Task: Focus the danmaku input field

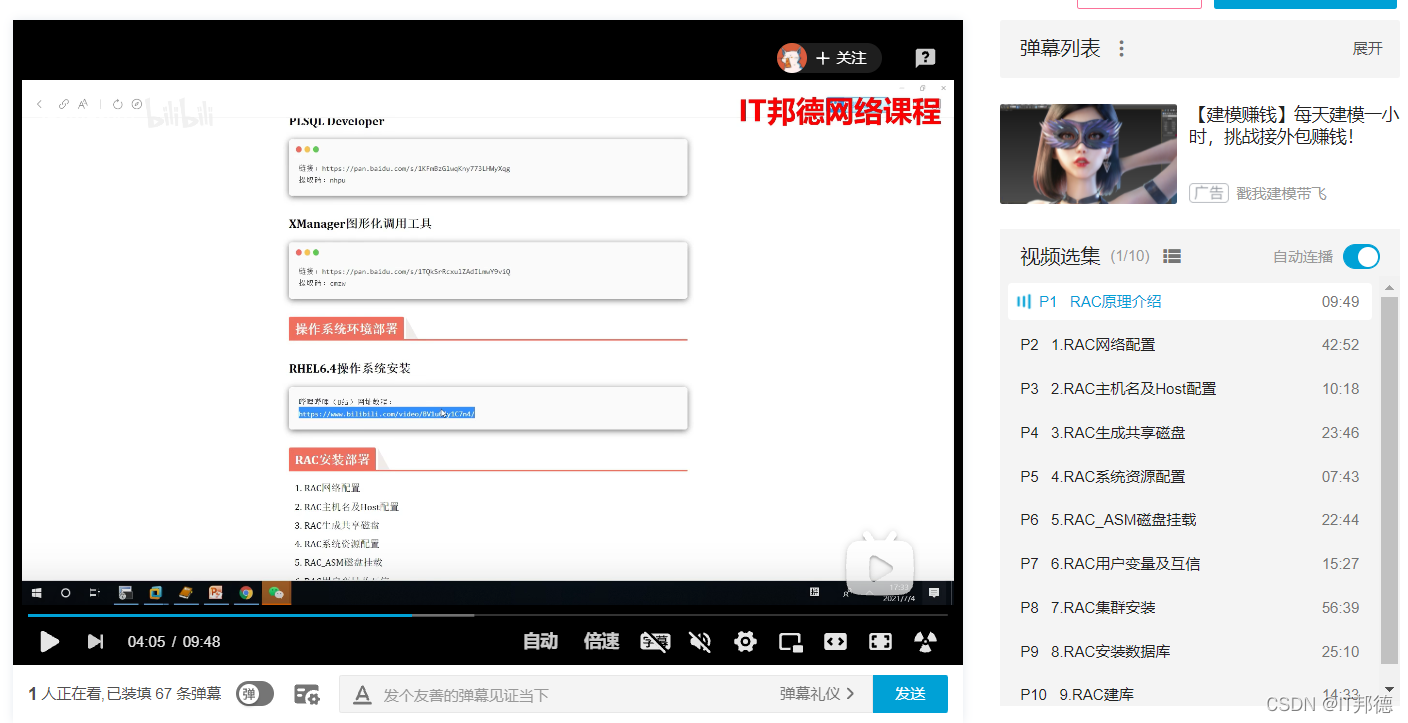Action: [x=575, y=694]
